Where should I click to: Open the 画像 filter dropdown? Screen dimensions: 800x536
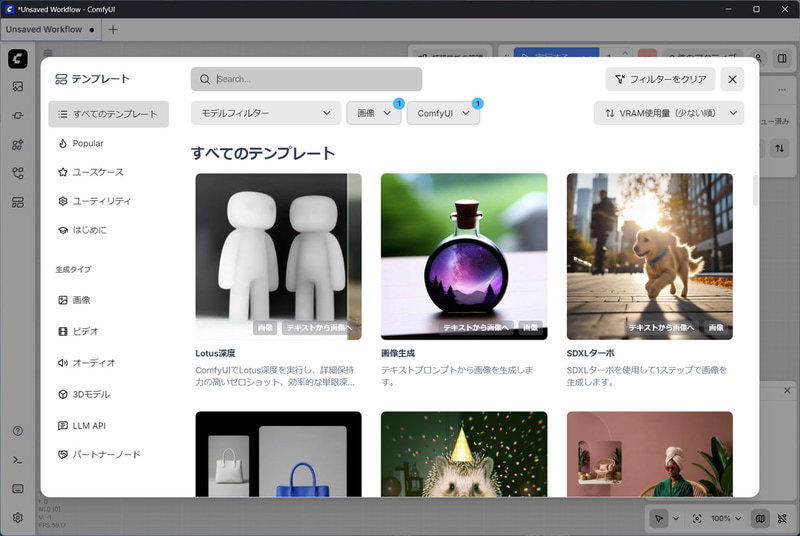point(373,113)
